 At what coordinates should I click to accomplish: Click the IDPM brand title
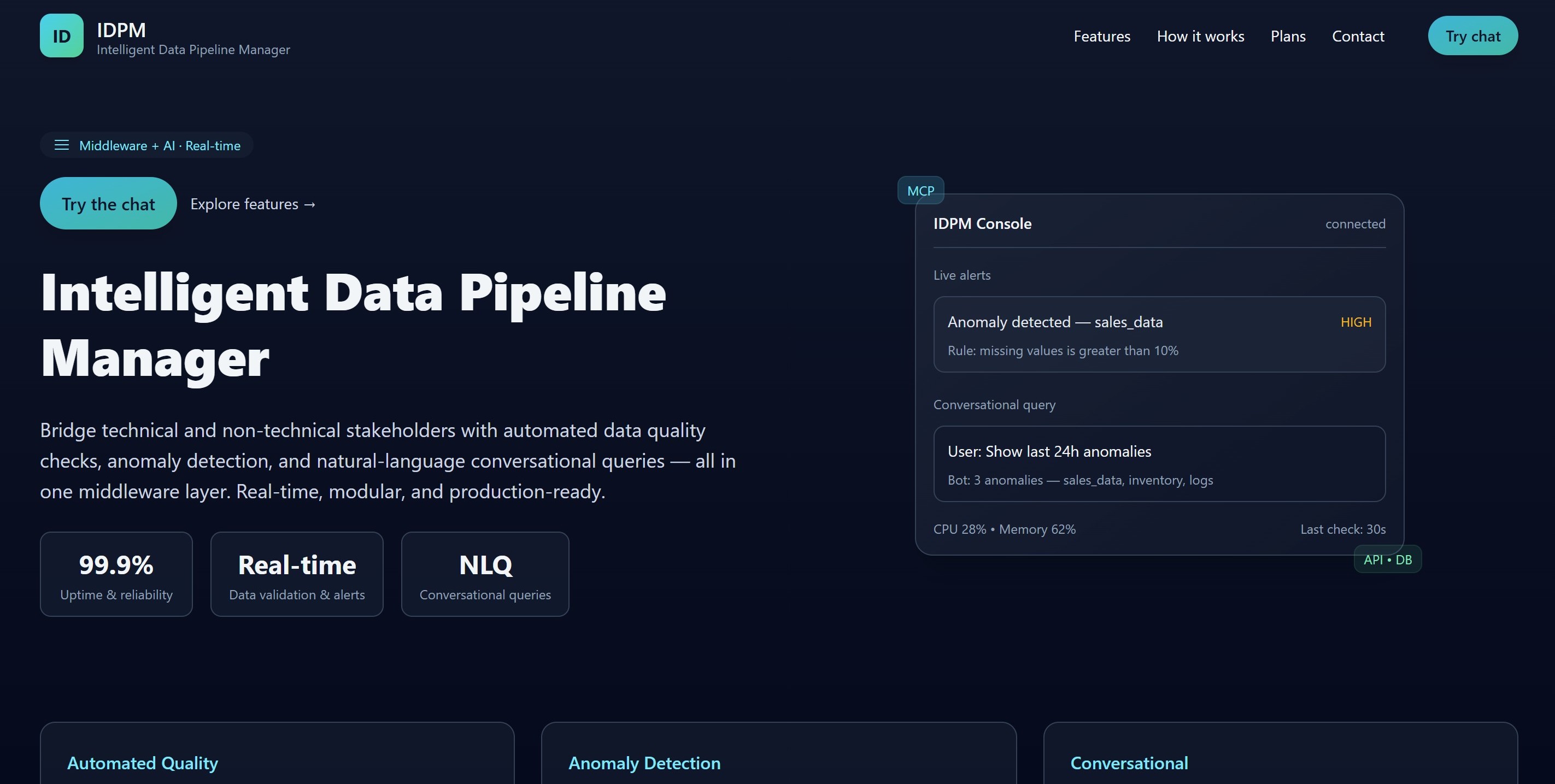click(121, 30)
